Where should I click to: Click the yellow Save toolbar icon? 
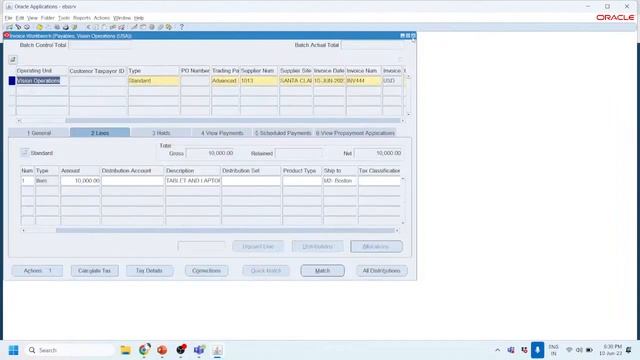point(40,27)
